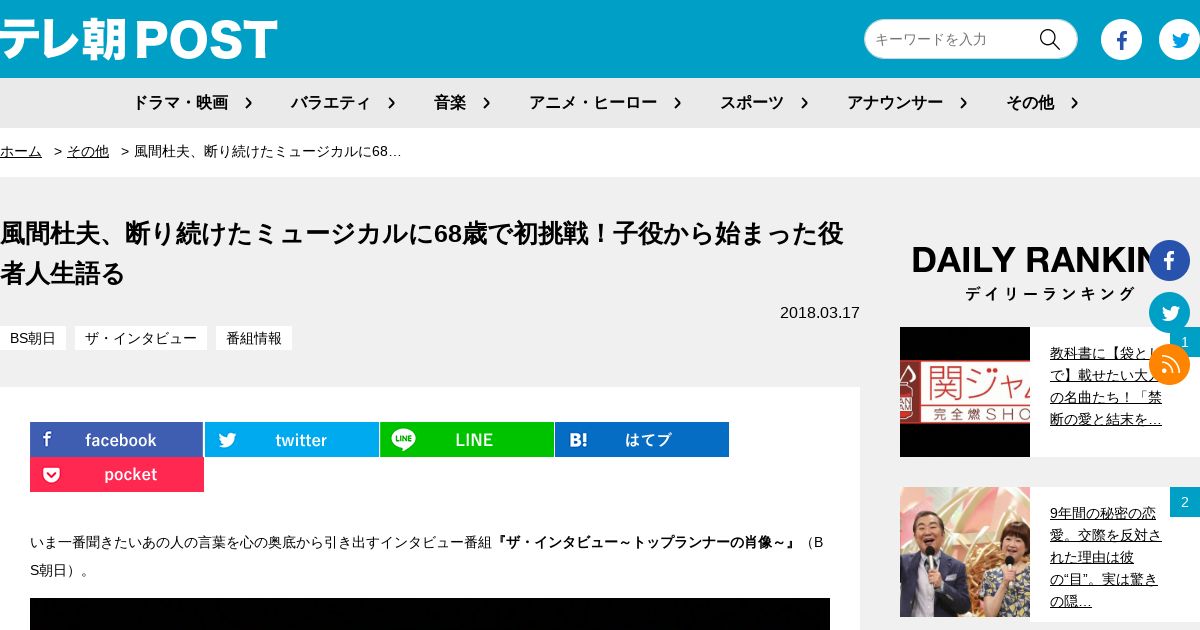The height and width of the screenshot is (630, 1200).
Task: Expand chevron next to その他 in navigation
Action: pos(1074,102)
